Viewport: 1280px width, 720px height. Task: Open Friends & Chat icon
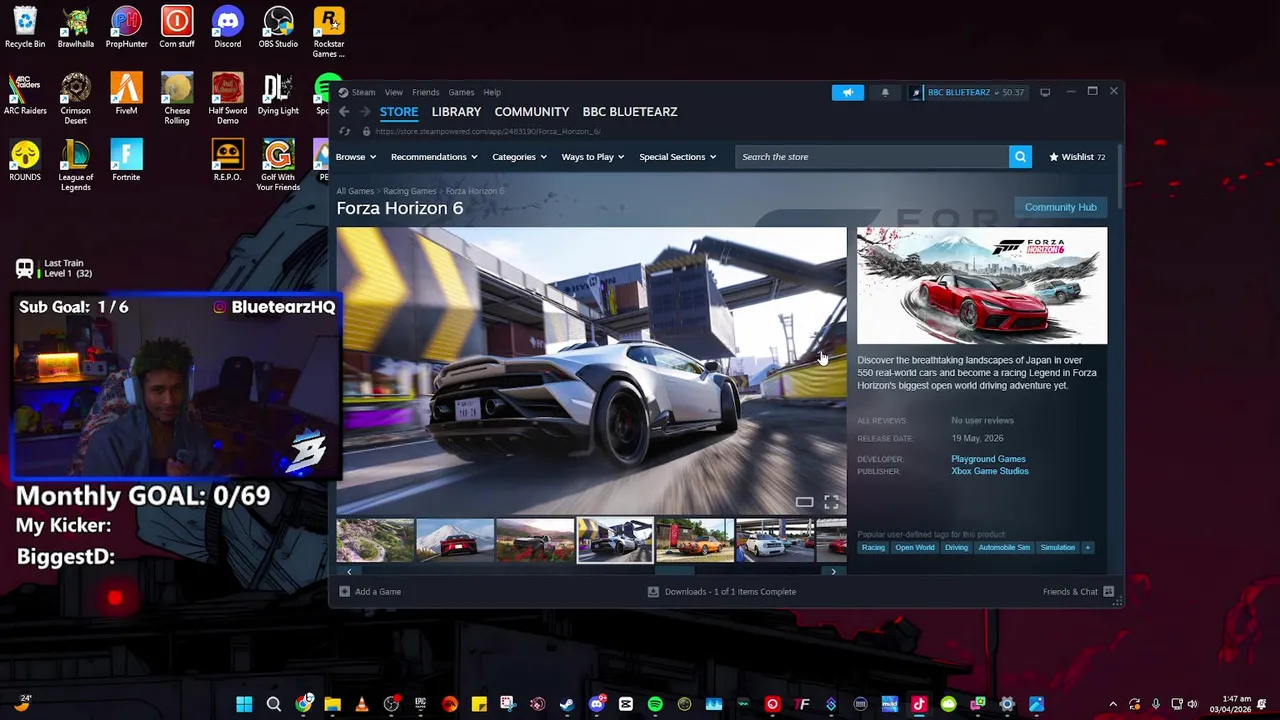[1108, 591]
